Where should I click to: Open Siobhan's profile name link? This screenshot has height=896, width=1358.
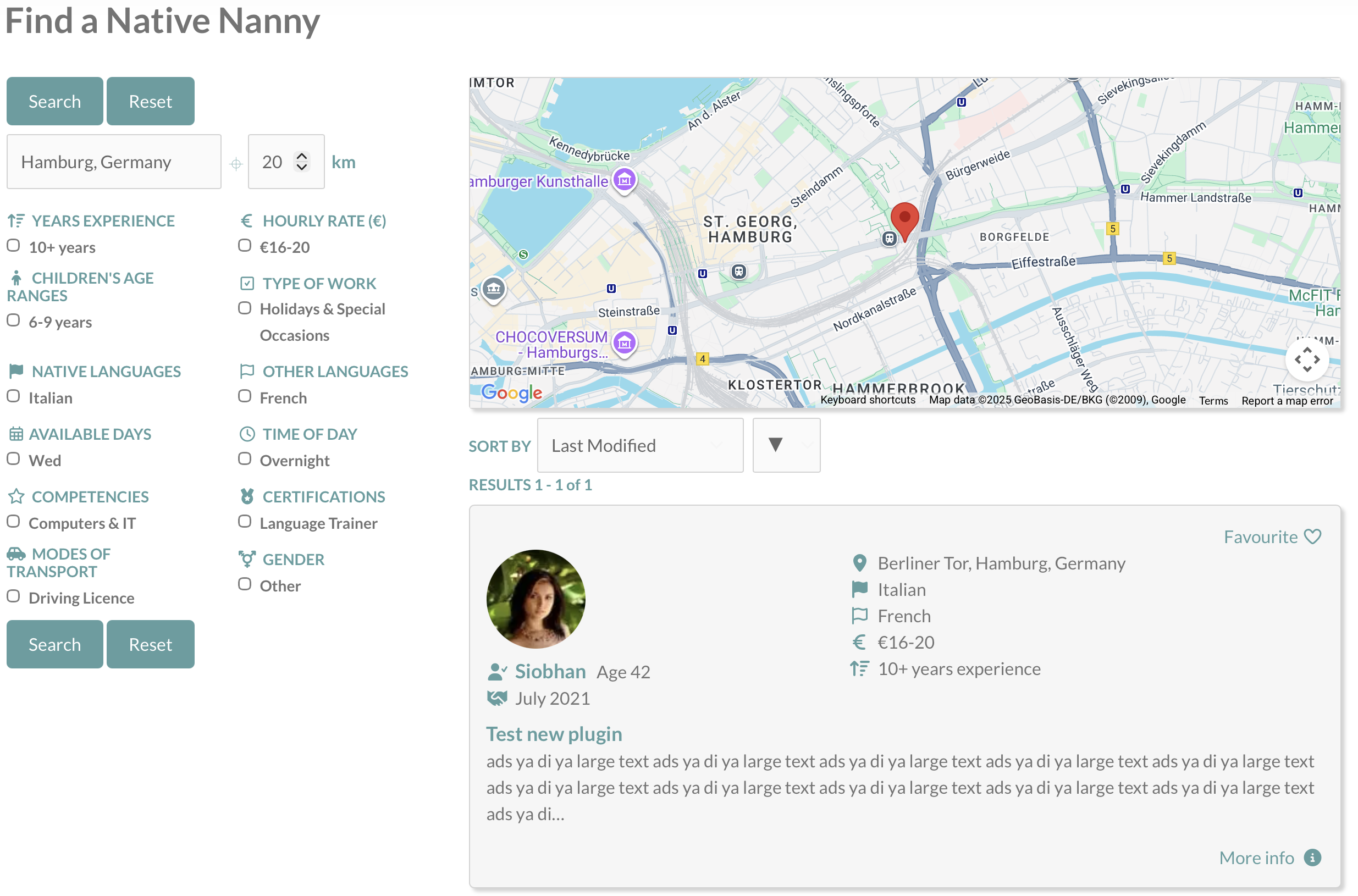coord(550,671)
